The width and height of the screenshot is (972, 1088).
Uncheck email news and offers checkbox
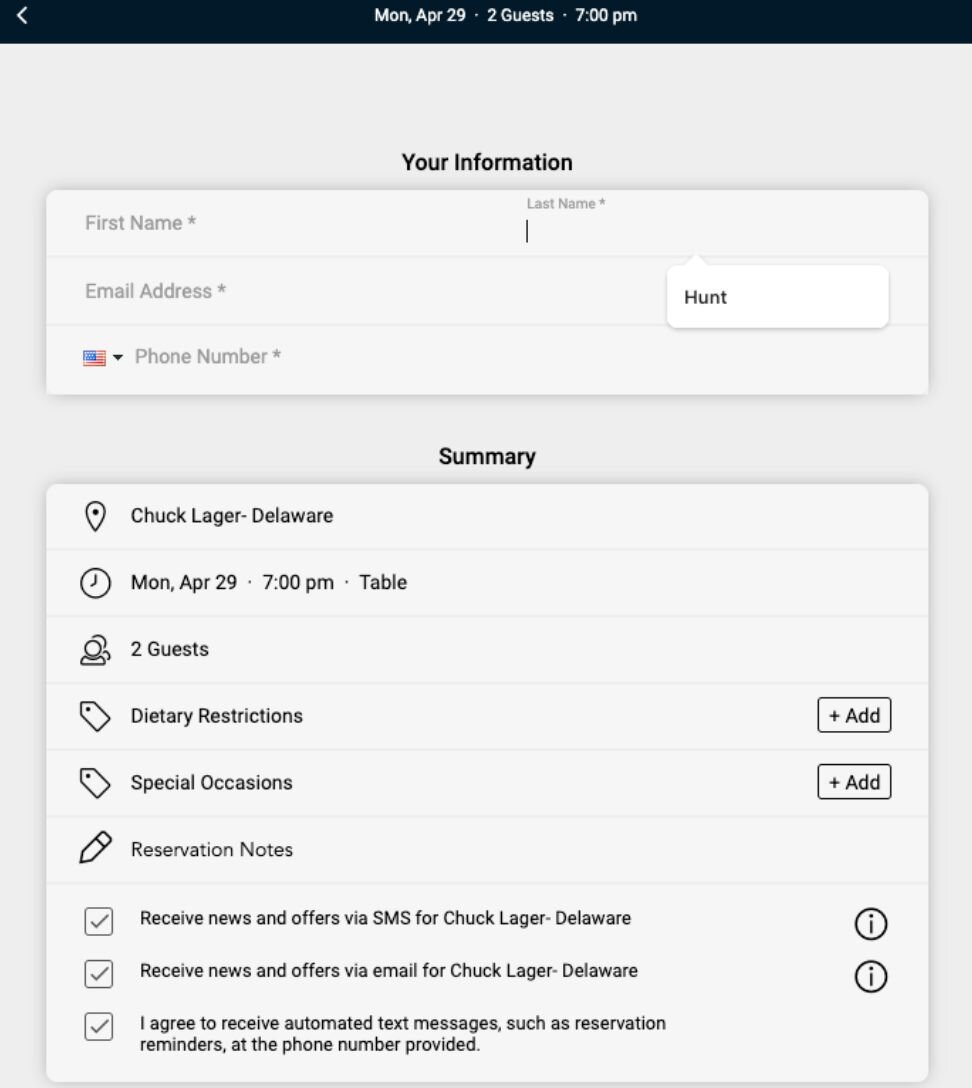[x=98, y=973]
